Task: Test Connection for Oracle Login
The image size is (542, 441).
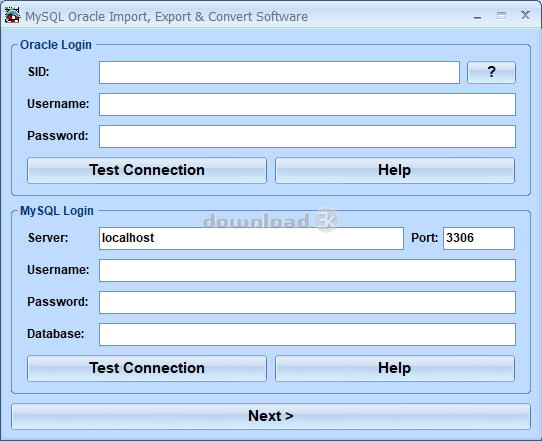Action: (147, 170)
